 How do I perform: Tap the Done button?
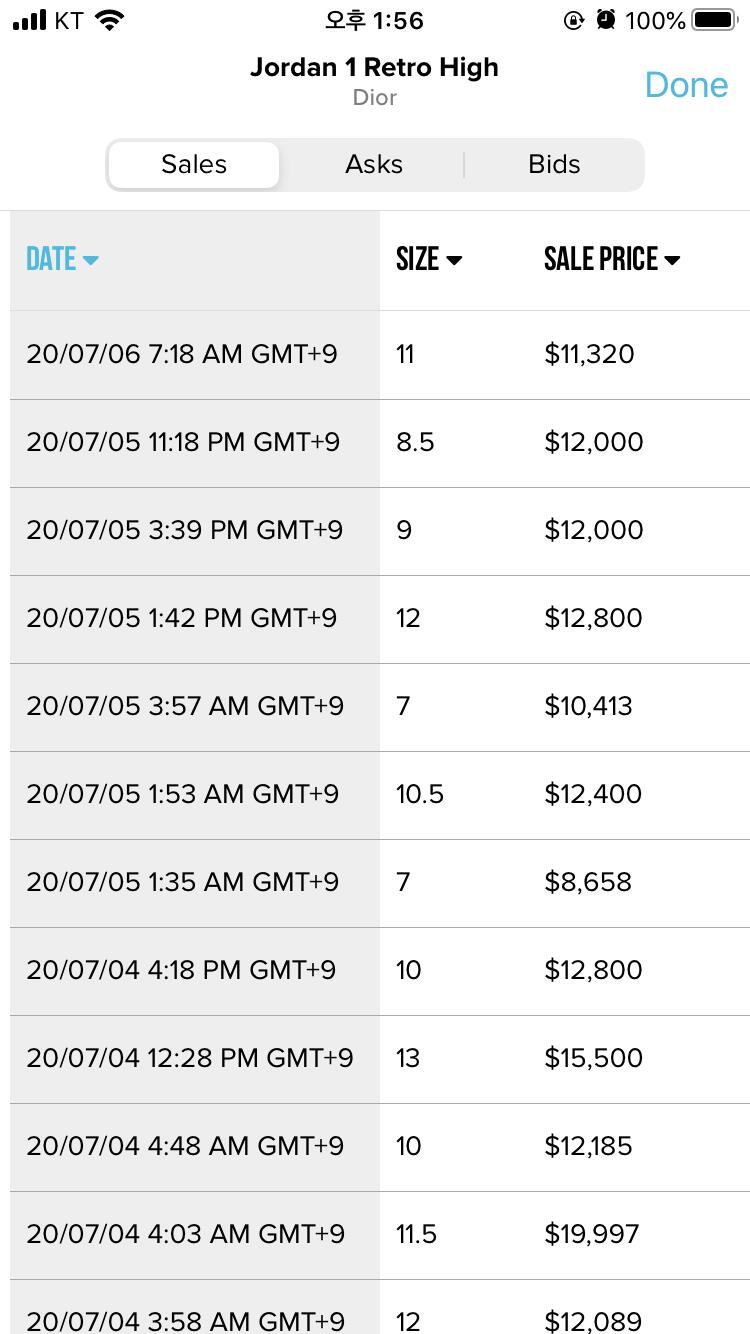tap(686, 85)
